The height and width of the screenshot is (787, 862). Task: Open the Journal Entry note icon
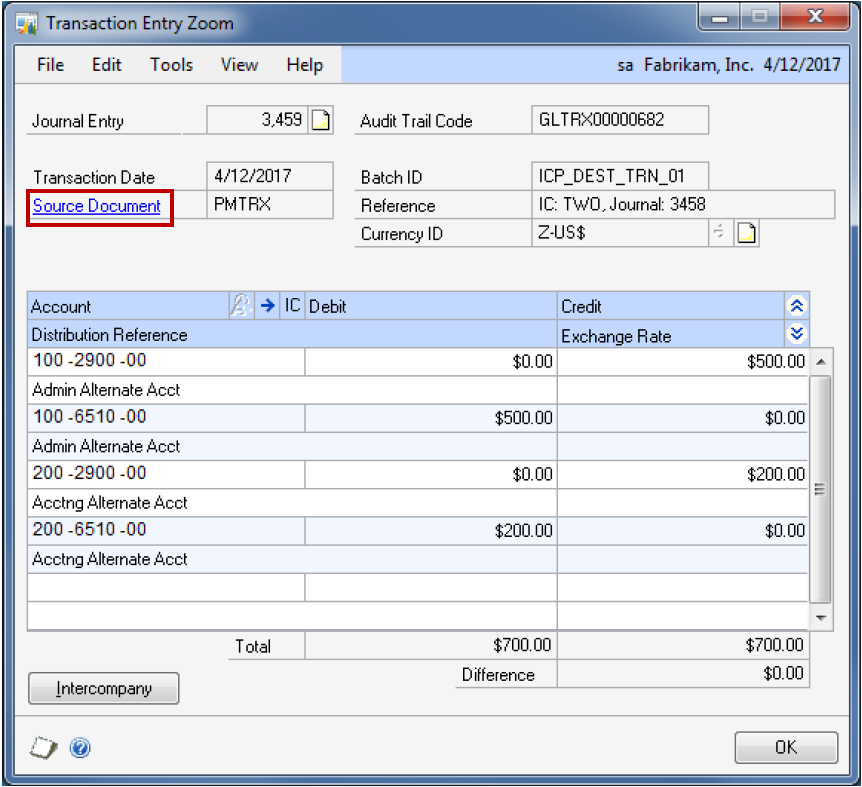coord(320,121)
